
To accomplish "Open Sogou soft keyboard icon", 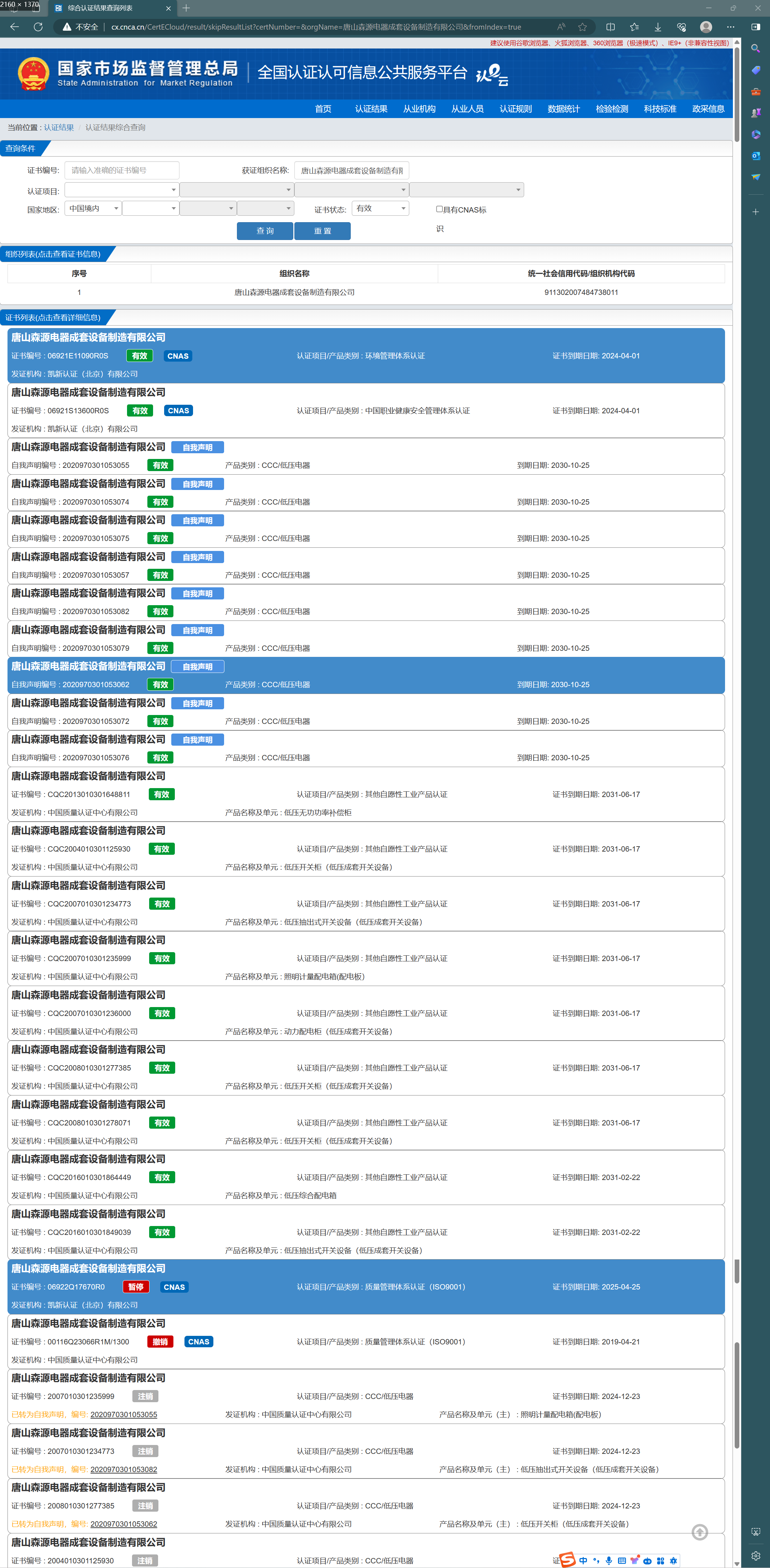I will coord(621,1561).
